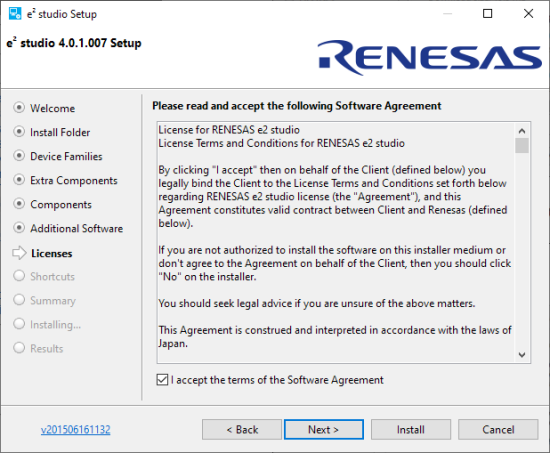This screenshot has height=453, width=550.
Task: Click the license text scroll down arrow
Action: click(x=522, y=355)
